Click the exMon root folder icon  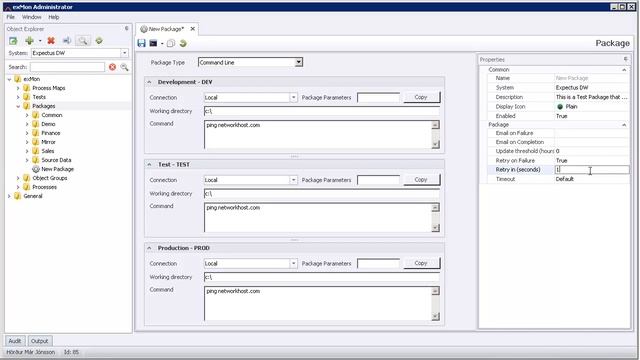pos(18,79)
